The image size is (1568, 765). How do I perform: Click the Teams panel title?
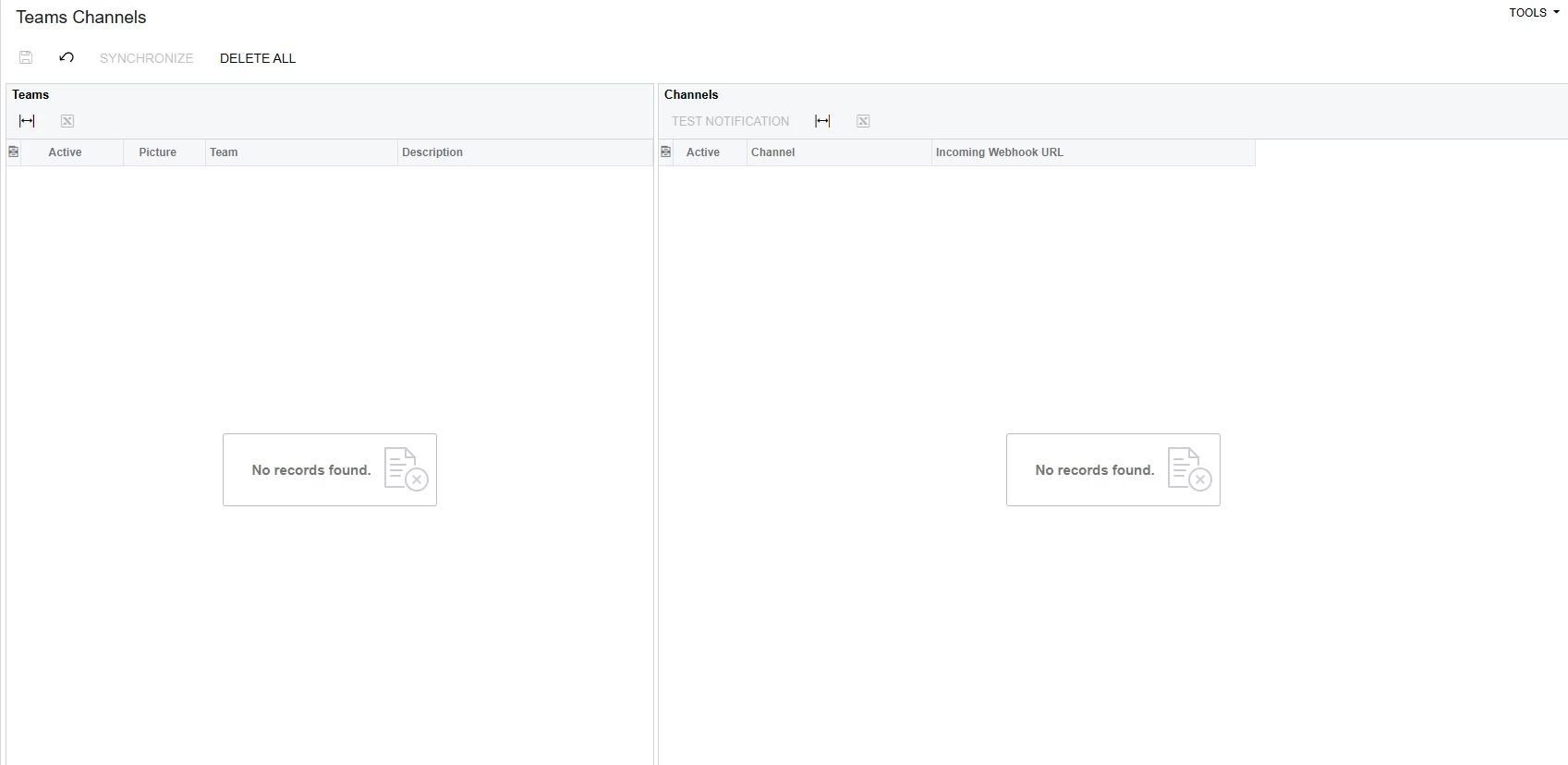click(x=30, y=94)
